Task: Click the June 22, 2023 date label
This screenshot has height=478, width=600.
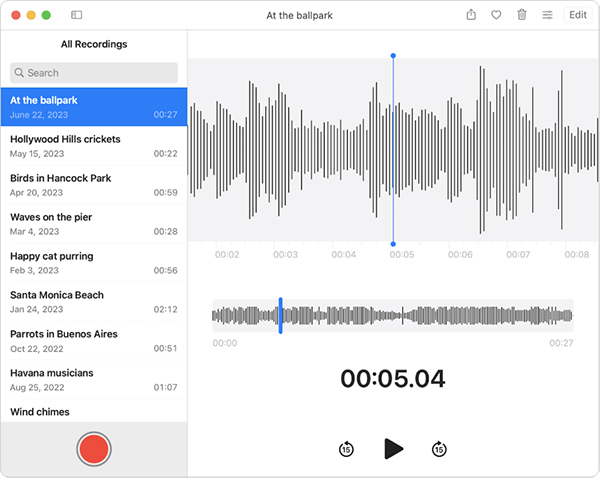Action: 39,115
